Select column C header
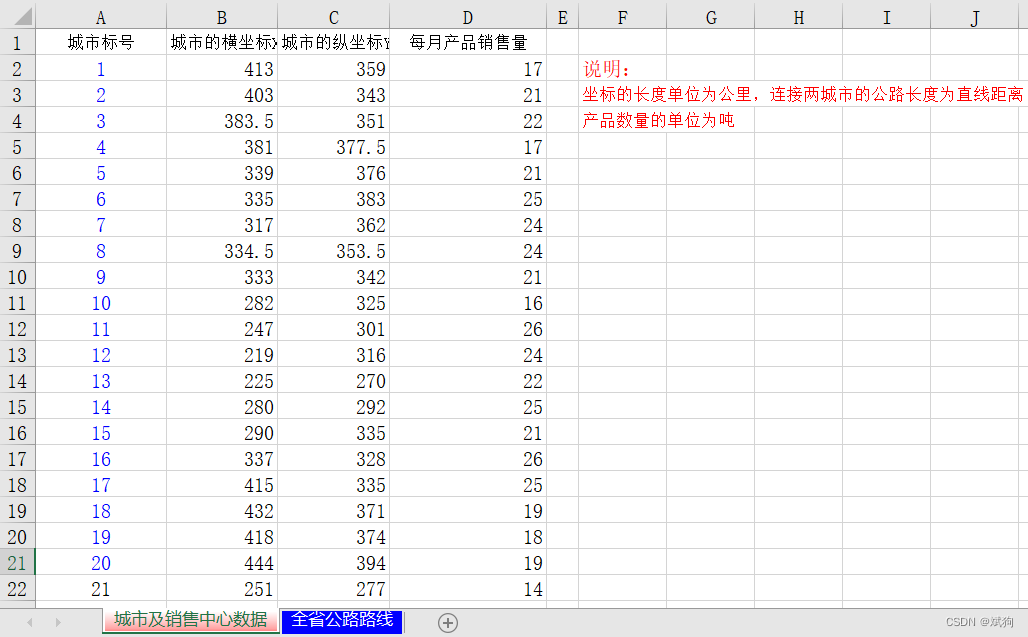1028x637 pixels. point(334,16)
